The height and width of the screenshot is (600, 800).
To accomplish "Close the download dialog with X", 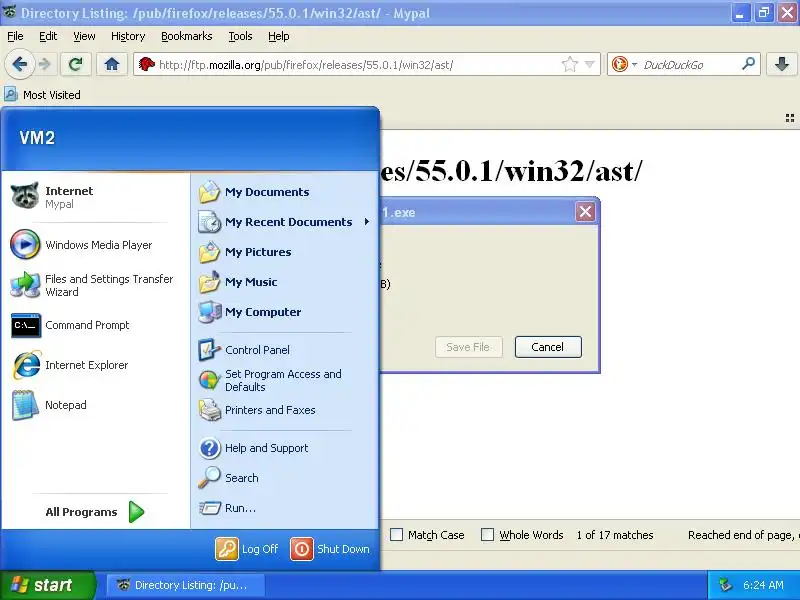I will [x=585, y=211].
